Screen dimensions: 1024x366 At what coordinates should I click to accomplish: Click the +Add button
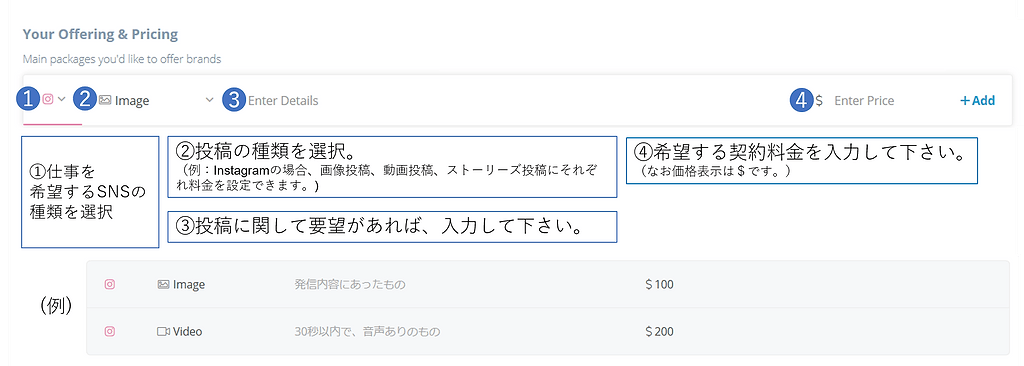tap(977, 101)
